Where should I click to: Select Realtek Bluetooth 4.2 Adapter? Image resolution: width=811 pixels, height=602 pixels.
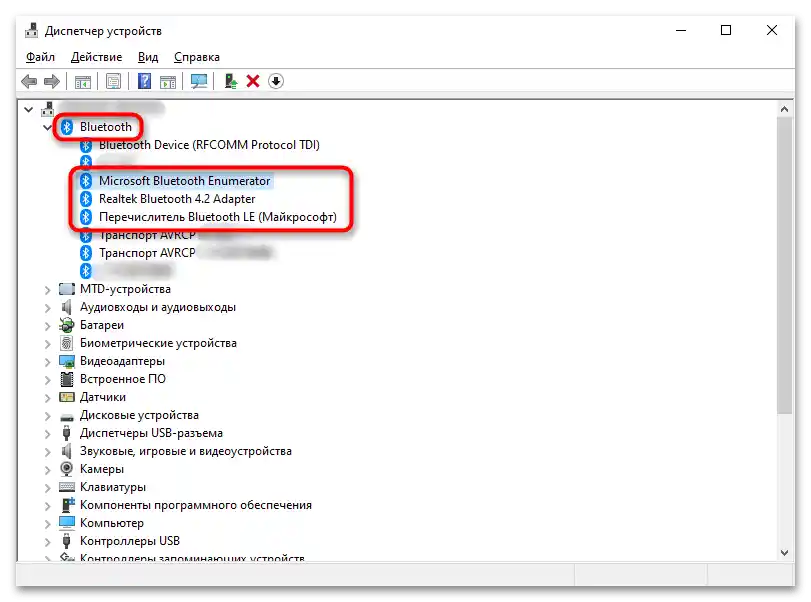(x=177, y=199)
